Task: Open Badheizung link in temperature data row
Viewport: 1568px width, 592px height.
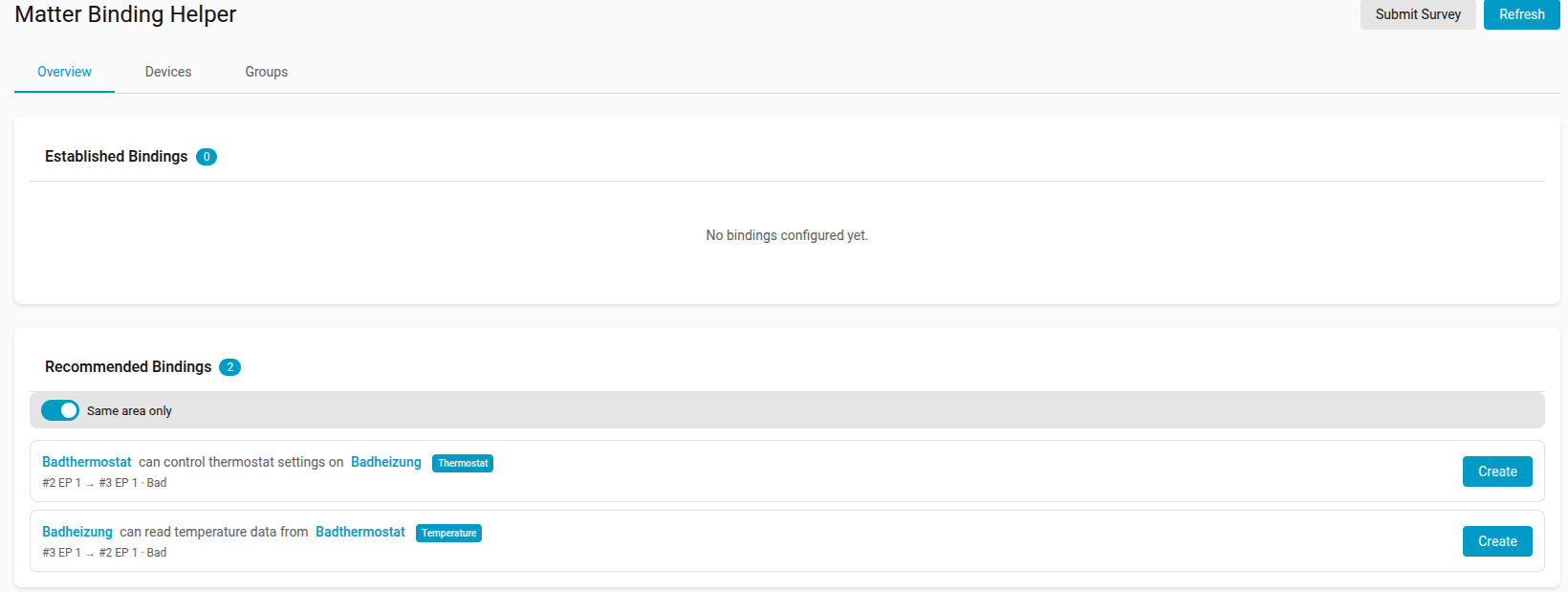Action: [77, 532]
